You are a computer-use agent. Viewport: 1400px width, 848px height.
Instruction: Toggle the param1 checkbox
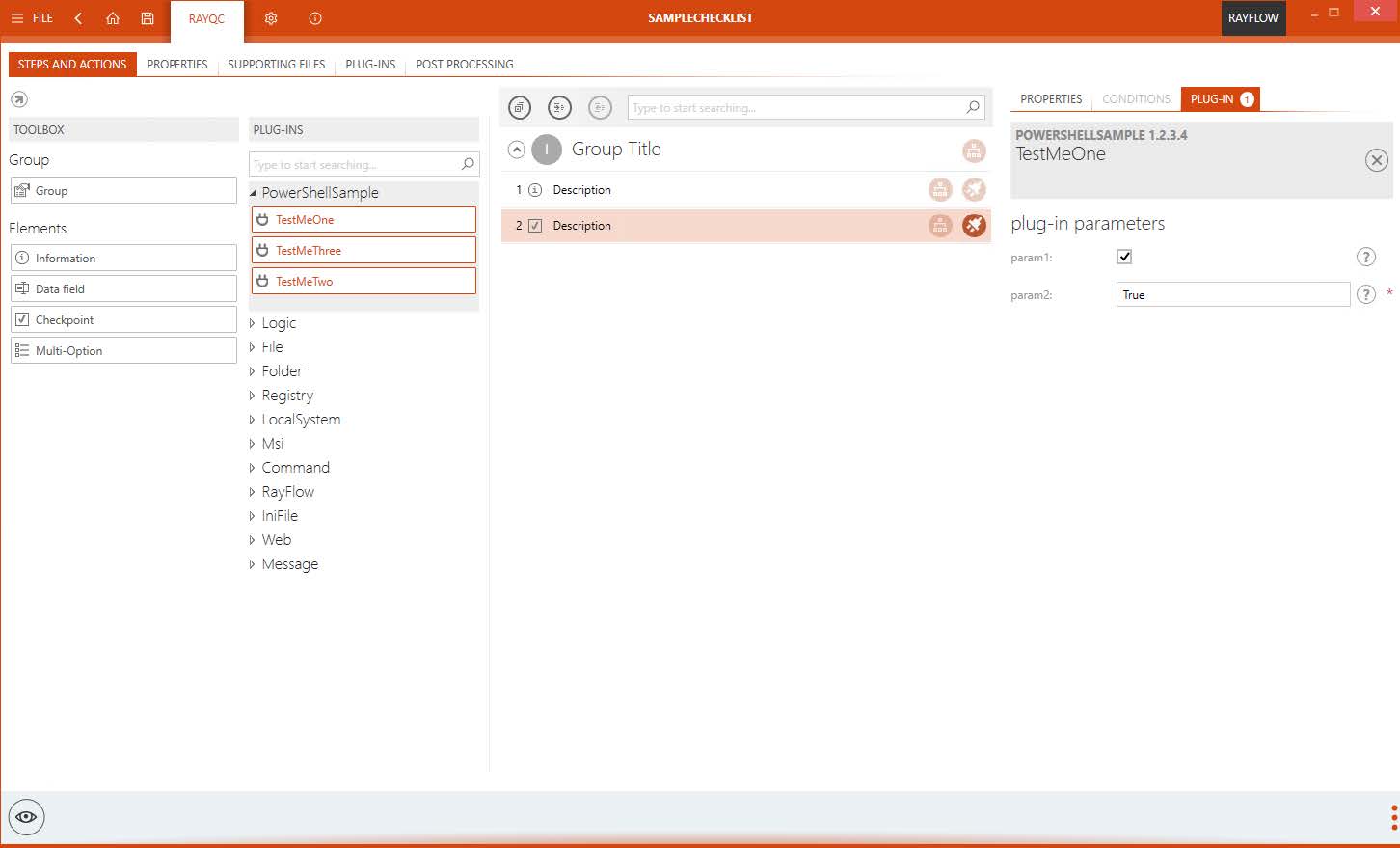point(1124,257)
